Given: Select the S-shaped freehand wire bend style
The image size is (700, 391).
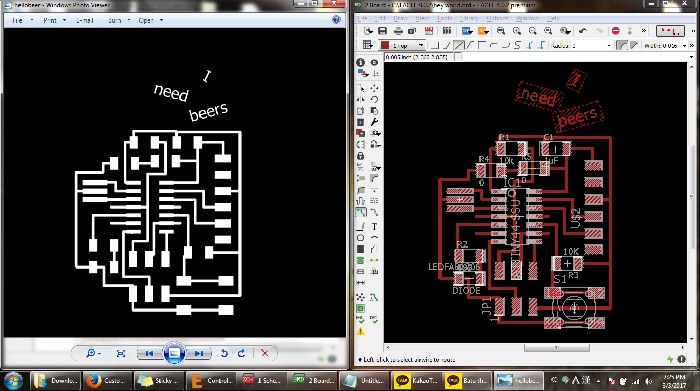Looking at the screenshot, I should pyautogui.click(x=517, y=45).
